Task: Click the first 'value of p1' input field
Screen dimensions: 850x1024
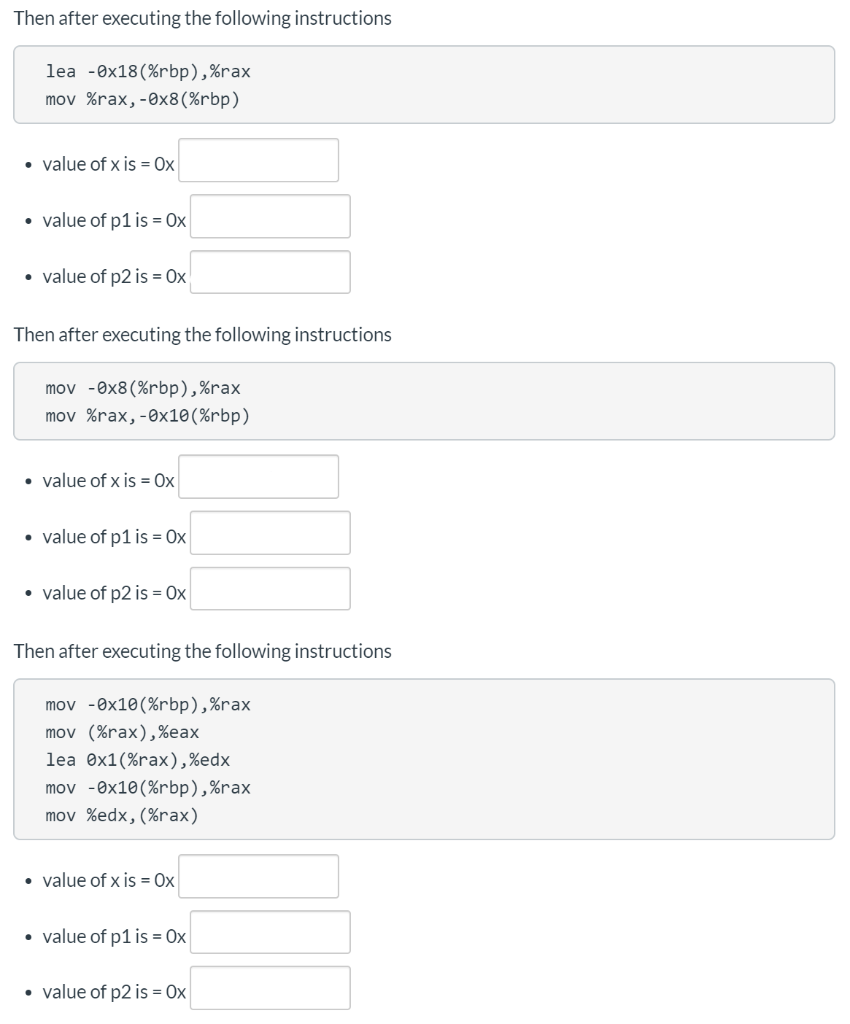Action: pos(270,217)
